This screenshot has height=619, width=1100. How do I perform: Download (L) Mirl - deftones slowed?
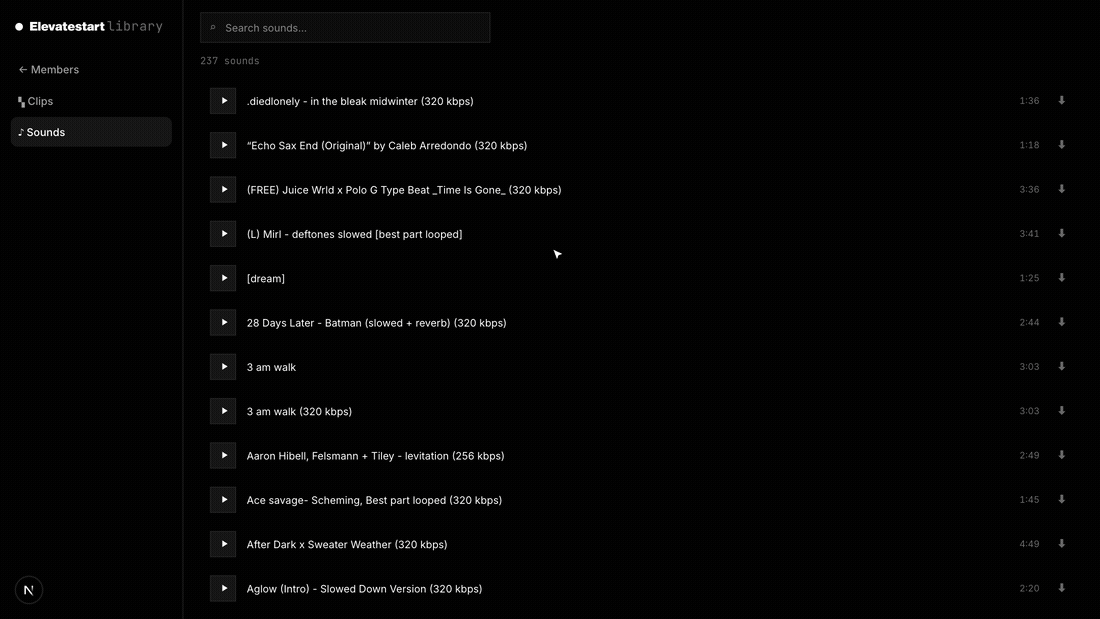coord(1061,233)
